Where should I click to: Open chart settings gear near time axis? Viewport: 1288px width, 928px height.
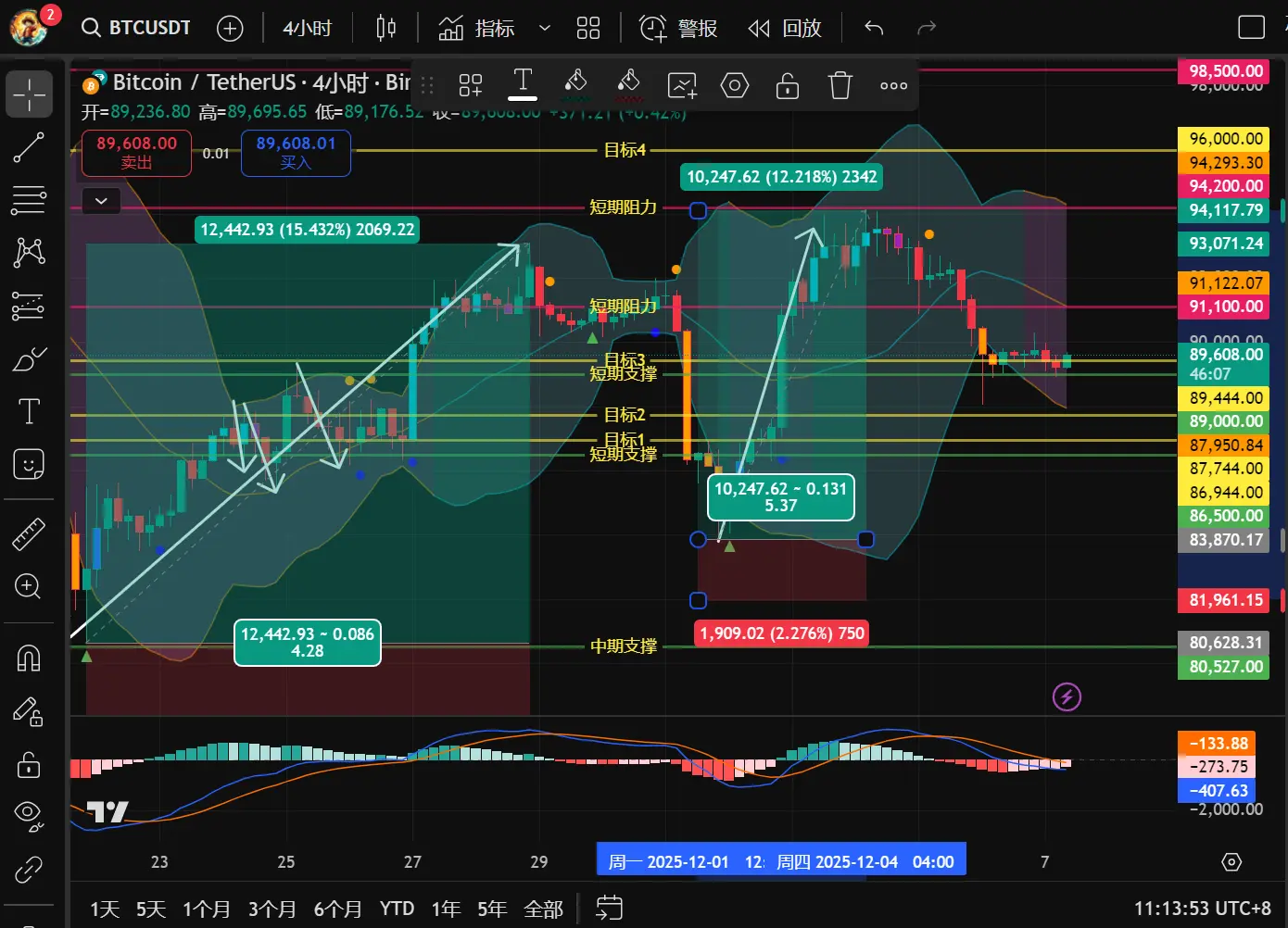coord(1231,862)
